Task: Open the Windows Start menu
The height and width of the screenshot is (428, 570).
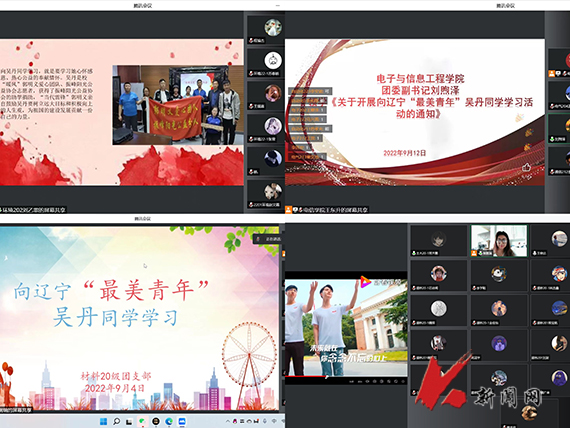Action: point(103,421)
